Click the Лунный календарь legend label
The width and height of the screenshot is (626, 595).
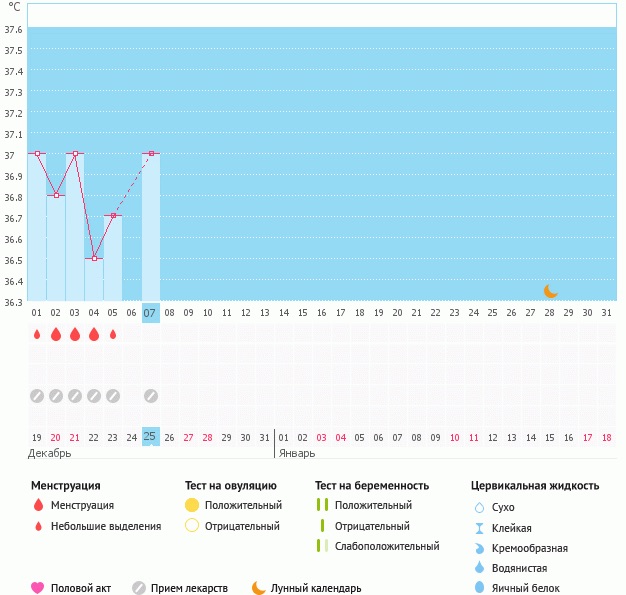coord(316,588)
